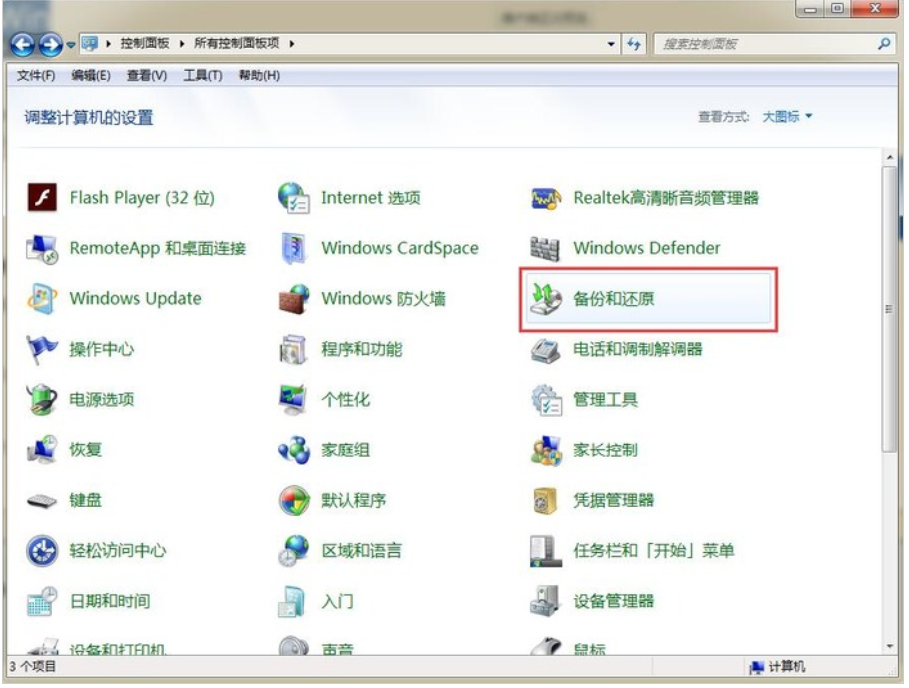Open the 轻松访问中心 icon

coord(42,551)
